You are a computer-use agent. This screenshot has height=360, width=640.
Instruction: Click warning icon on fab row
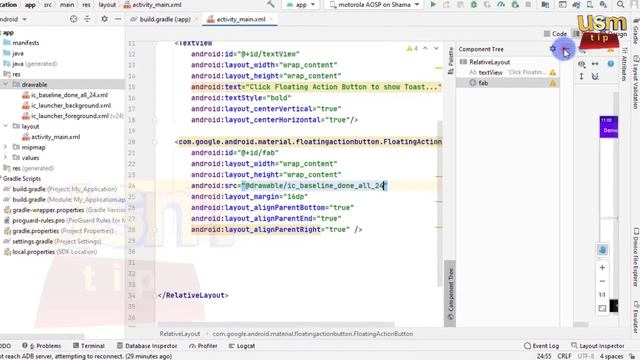click(553, 83)
